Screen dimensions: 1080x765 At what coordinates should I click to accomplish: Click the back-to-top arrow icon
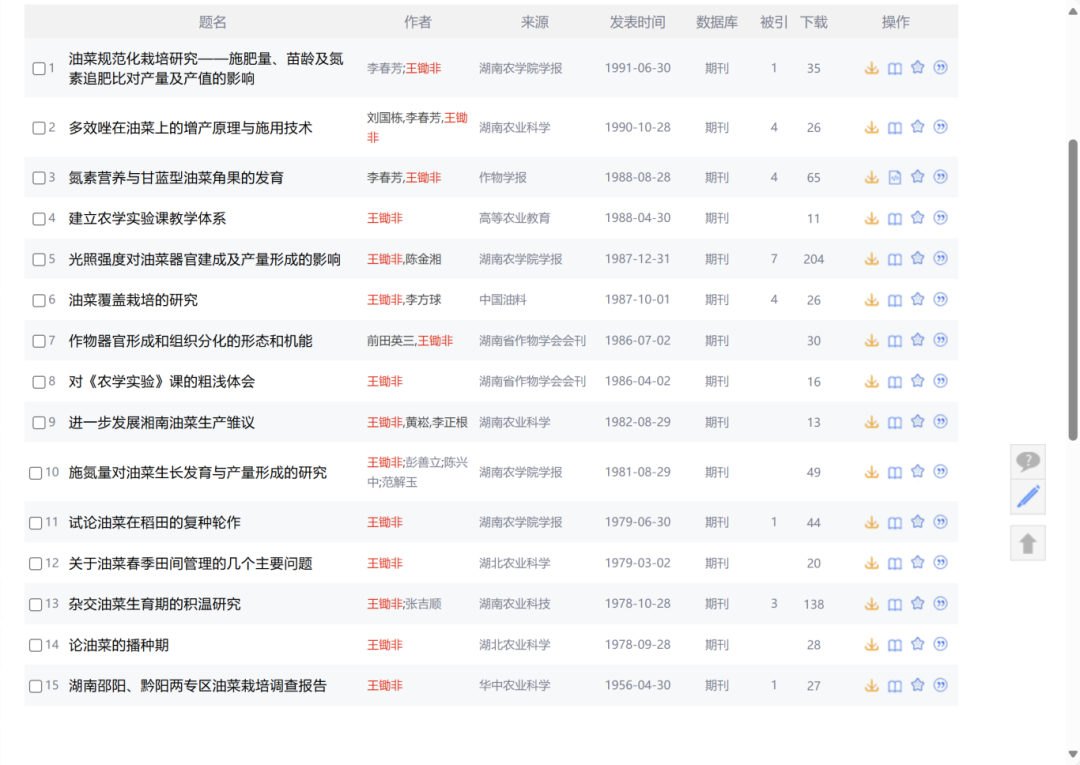pos(1028,542)
